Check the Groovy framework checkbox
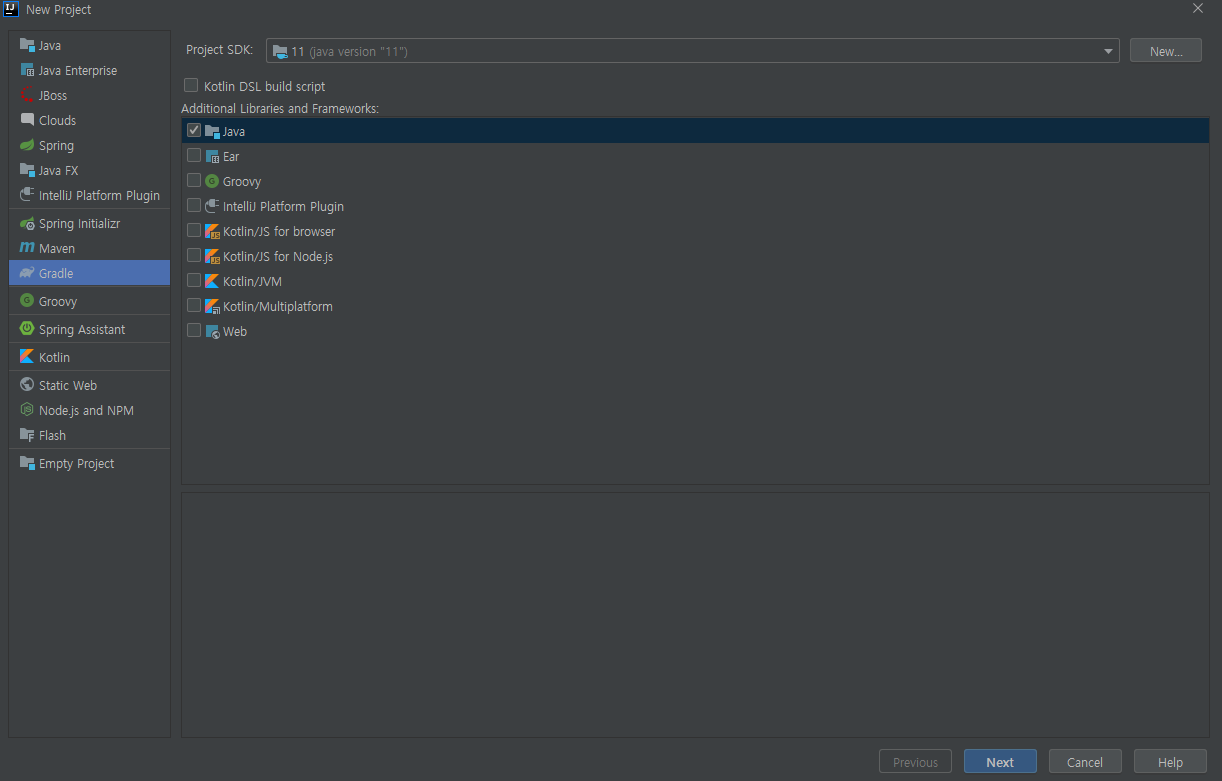This screenshot has width=1222, height=781. click(x=194, y=180)
